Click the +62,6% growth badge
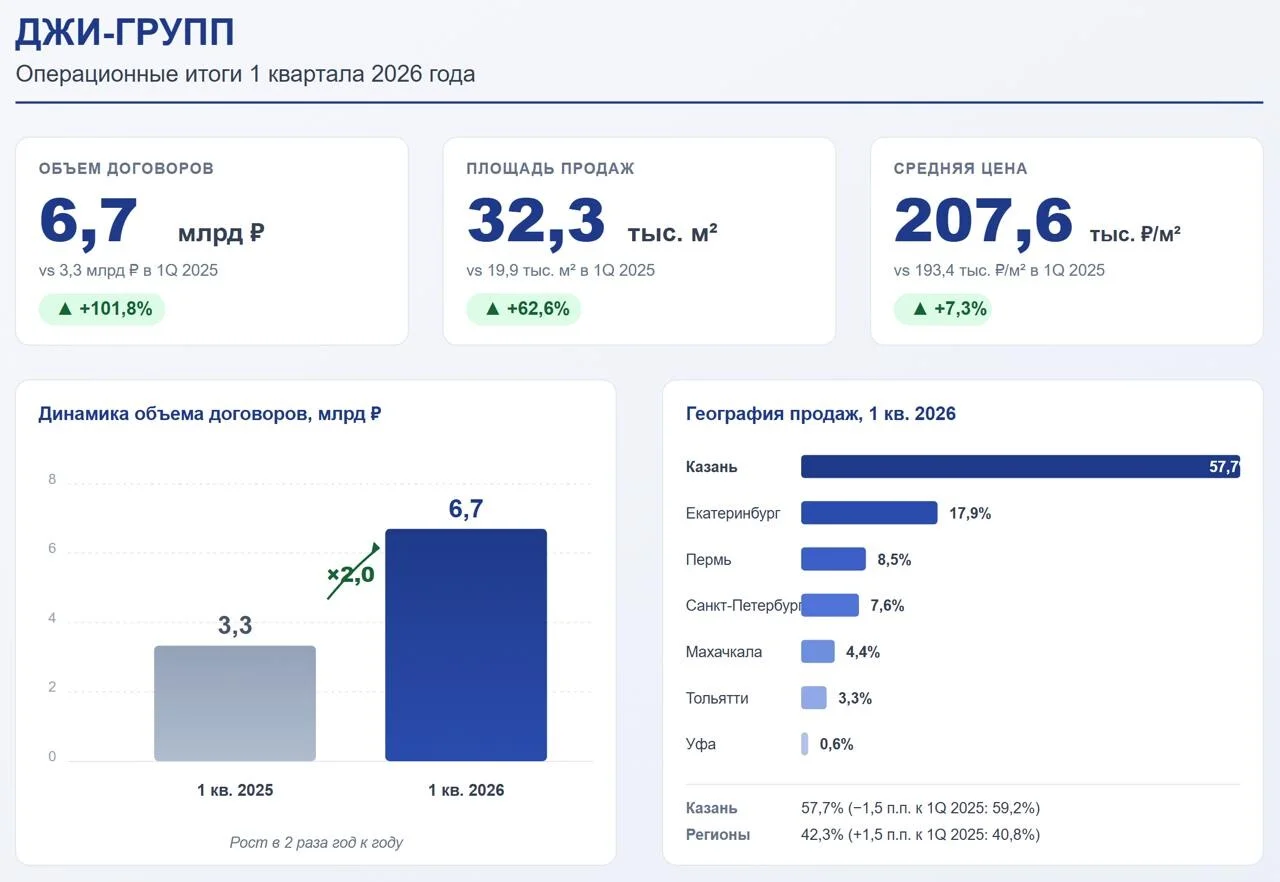This screenshot has width=1280, height=882. (524, 309)
